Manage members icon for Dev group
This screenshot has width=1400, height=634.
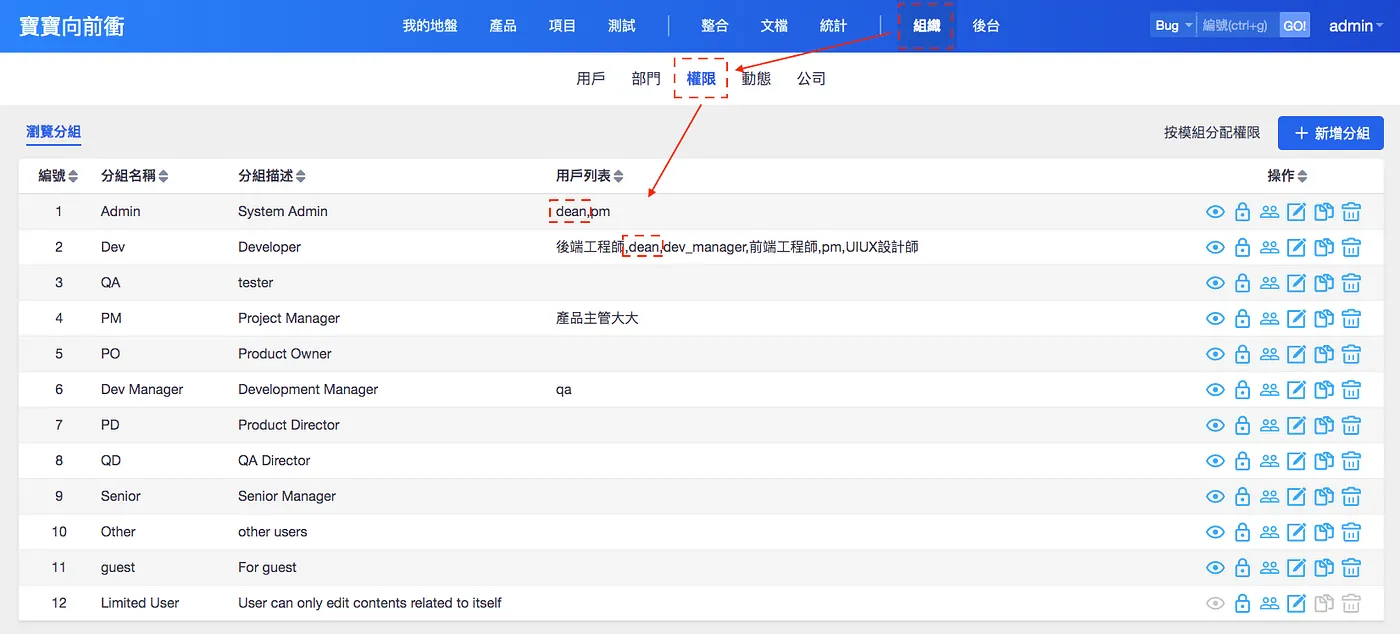point(1269,247)
